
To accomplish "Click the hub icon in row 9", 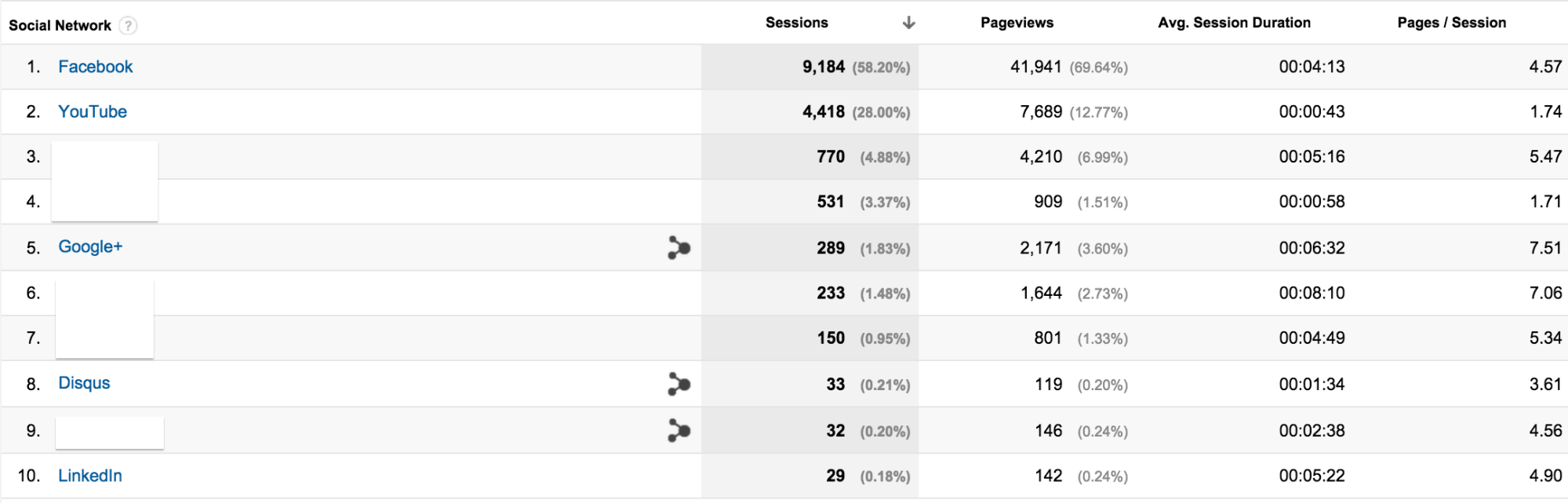I will tap(678, 430).
